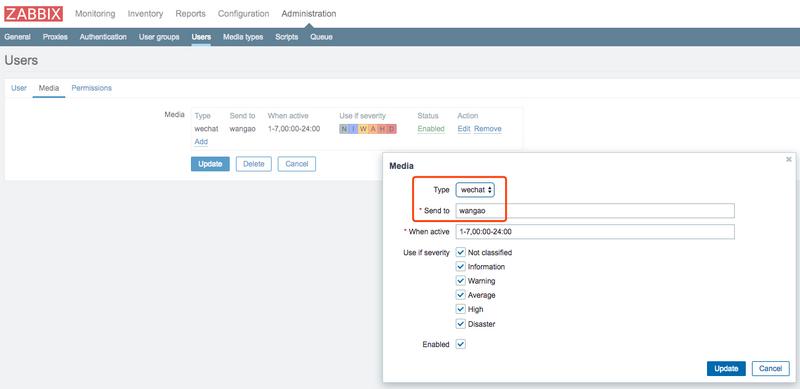Uncheck High severity
Image resolution: width=800 pixels, height=389 pixels.
coord(461,309)
